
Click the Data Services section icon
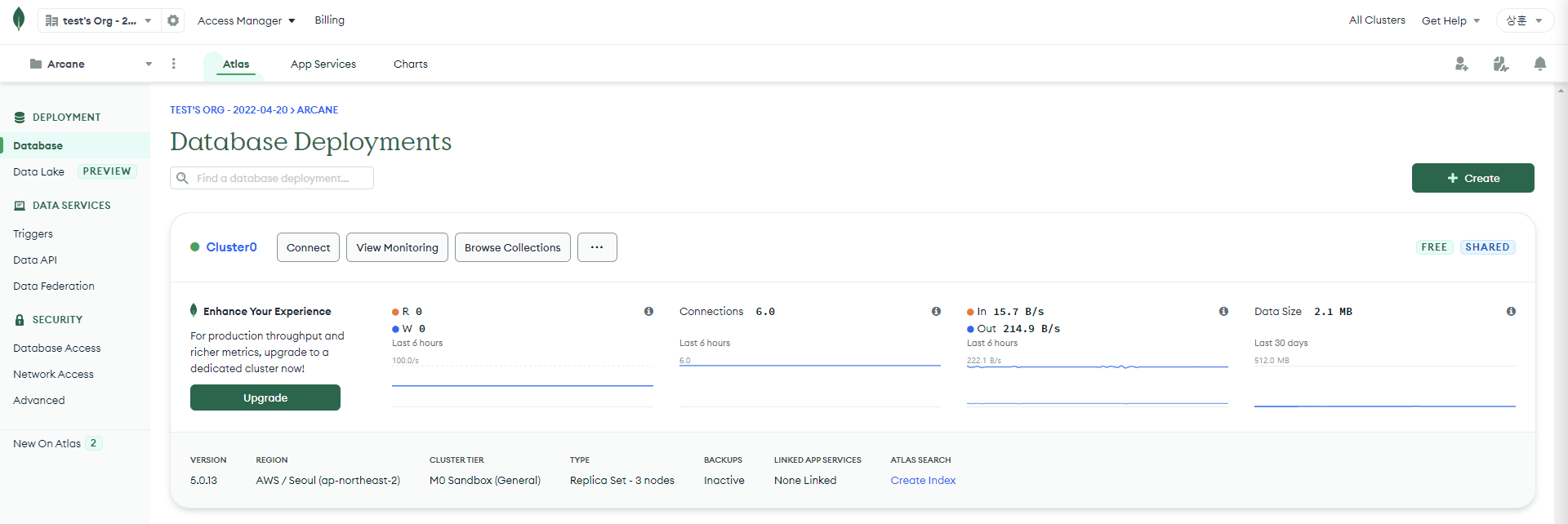pyautogui.click(x=20, y=206)
